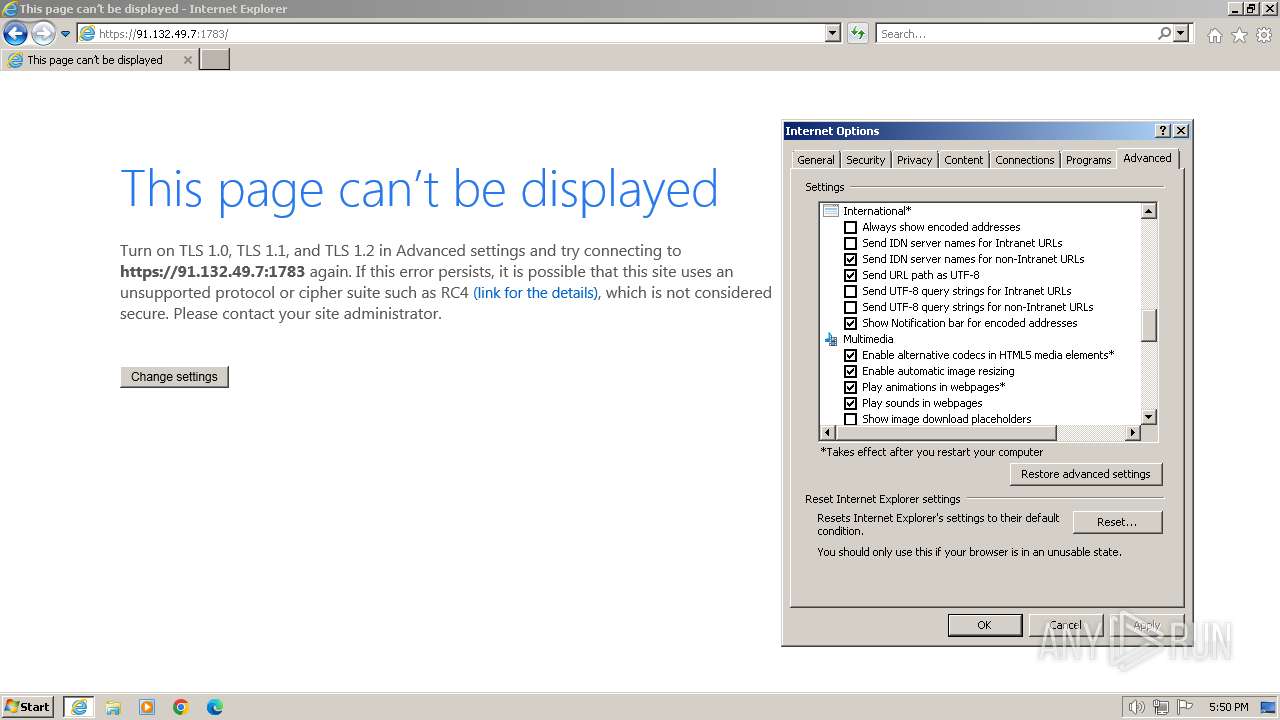Screen dimensions: 1280x720
Task: Switch to the Content tab
Action: click(x=963, y=160)
